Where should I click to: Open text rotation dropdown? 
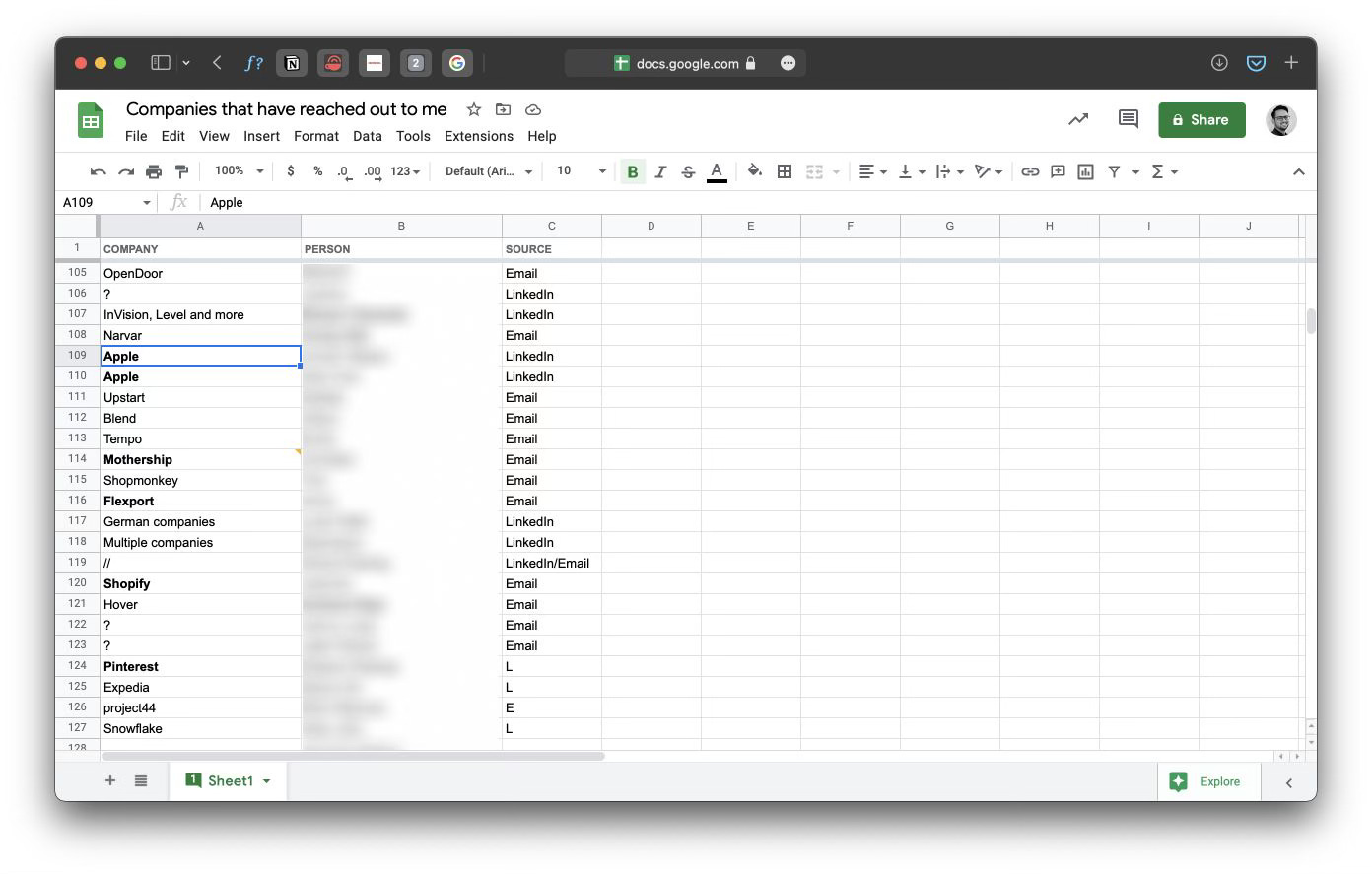point(988,171)
